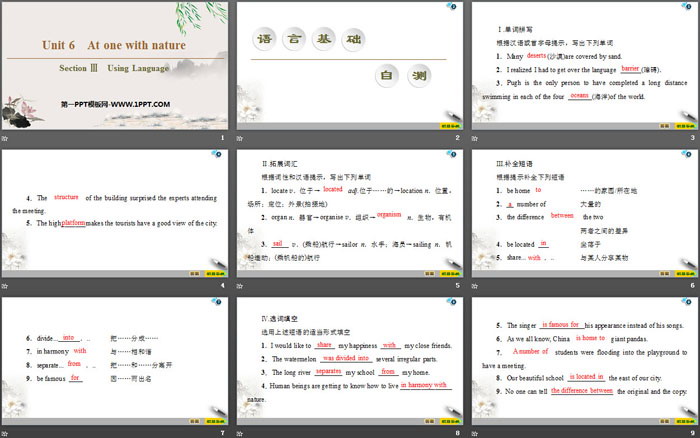Click slide number 2 label
The height and width of the screenshot is (438, 700).
click(x=457, y=138)
